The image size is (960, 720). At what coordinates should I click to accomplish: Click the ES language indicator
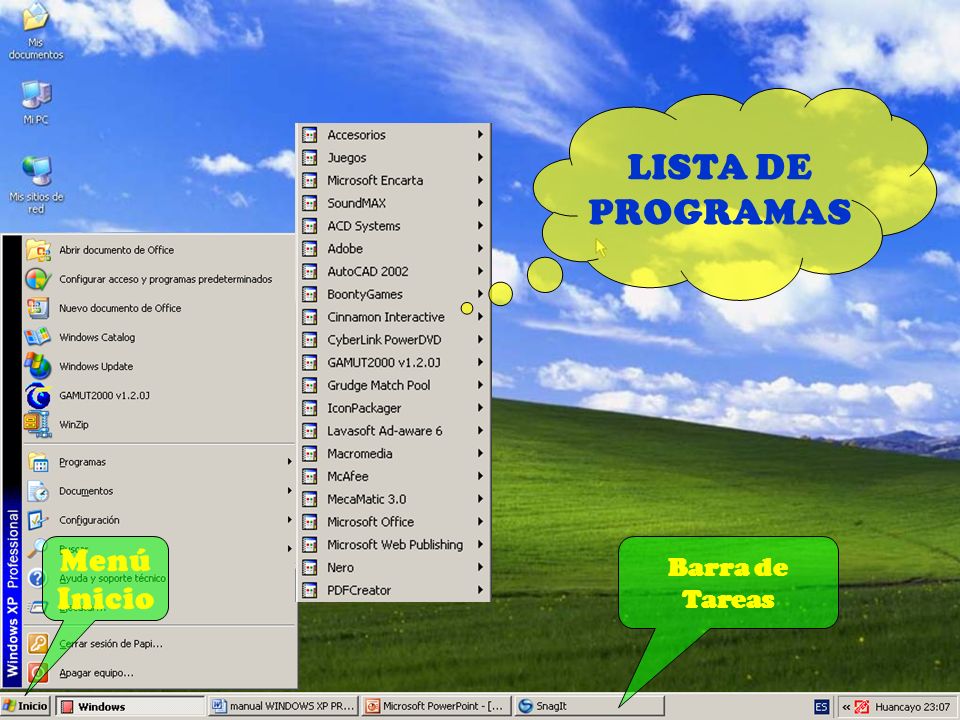[x=821, y=707]
